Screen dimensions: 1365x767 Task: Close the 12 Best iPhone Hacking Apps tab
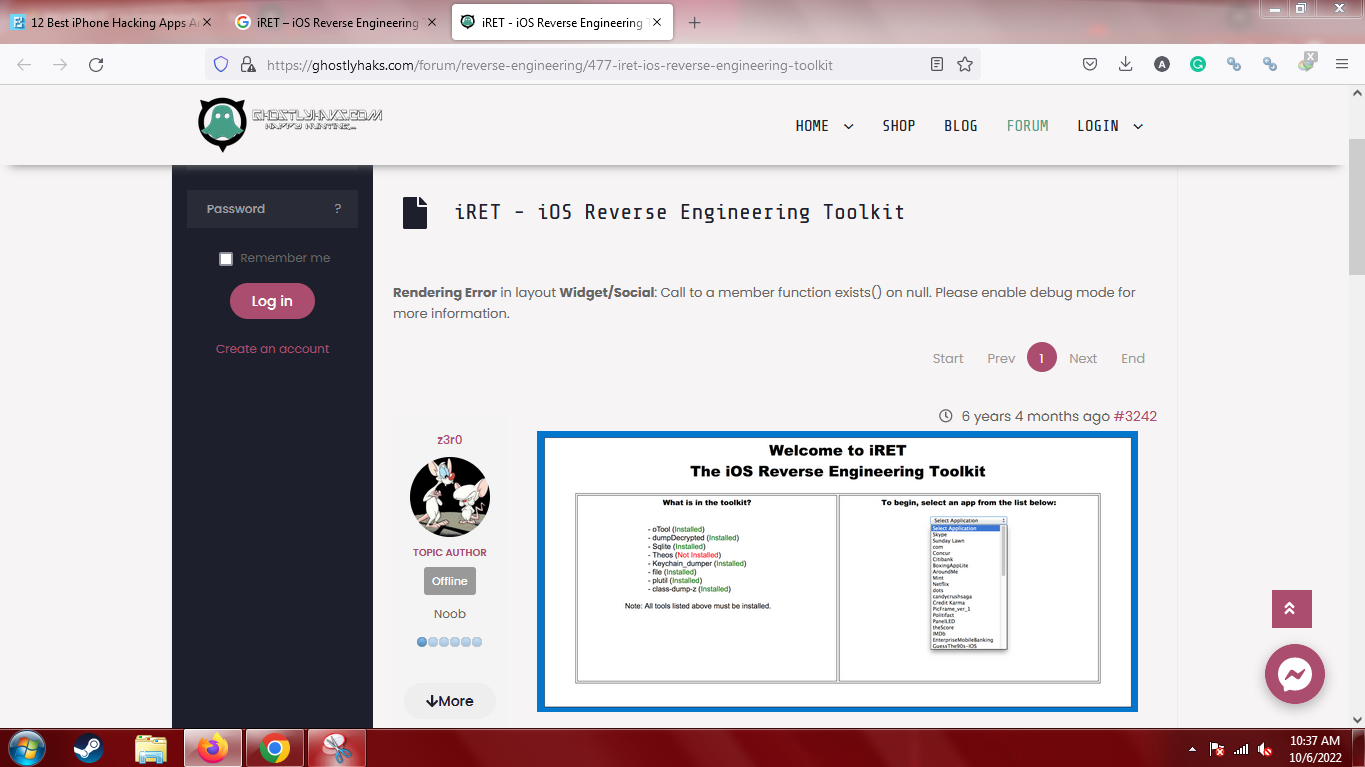206,22
